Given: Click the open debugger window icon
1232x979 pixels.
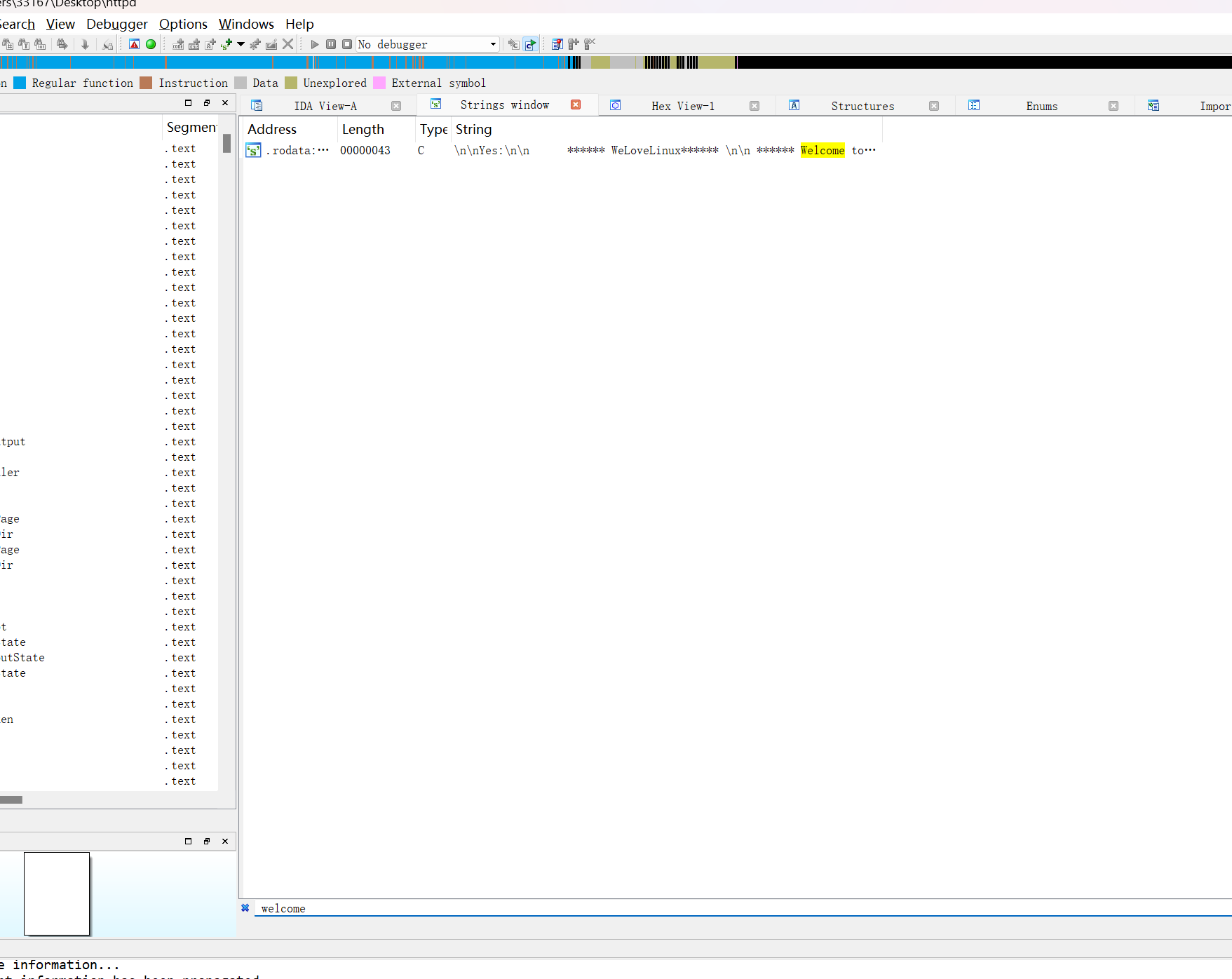Looking at the screenshot, I should [514, 44].
